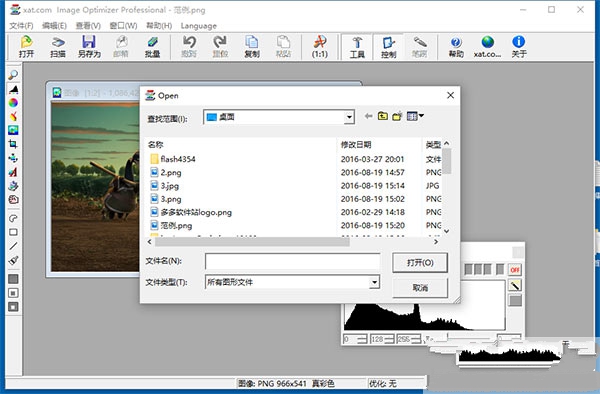This screenshot has height=394, width=600.
Task: Open the 文件(F) menu
Action: [x=21, y=26]
